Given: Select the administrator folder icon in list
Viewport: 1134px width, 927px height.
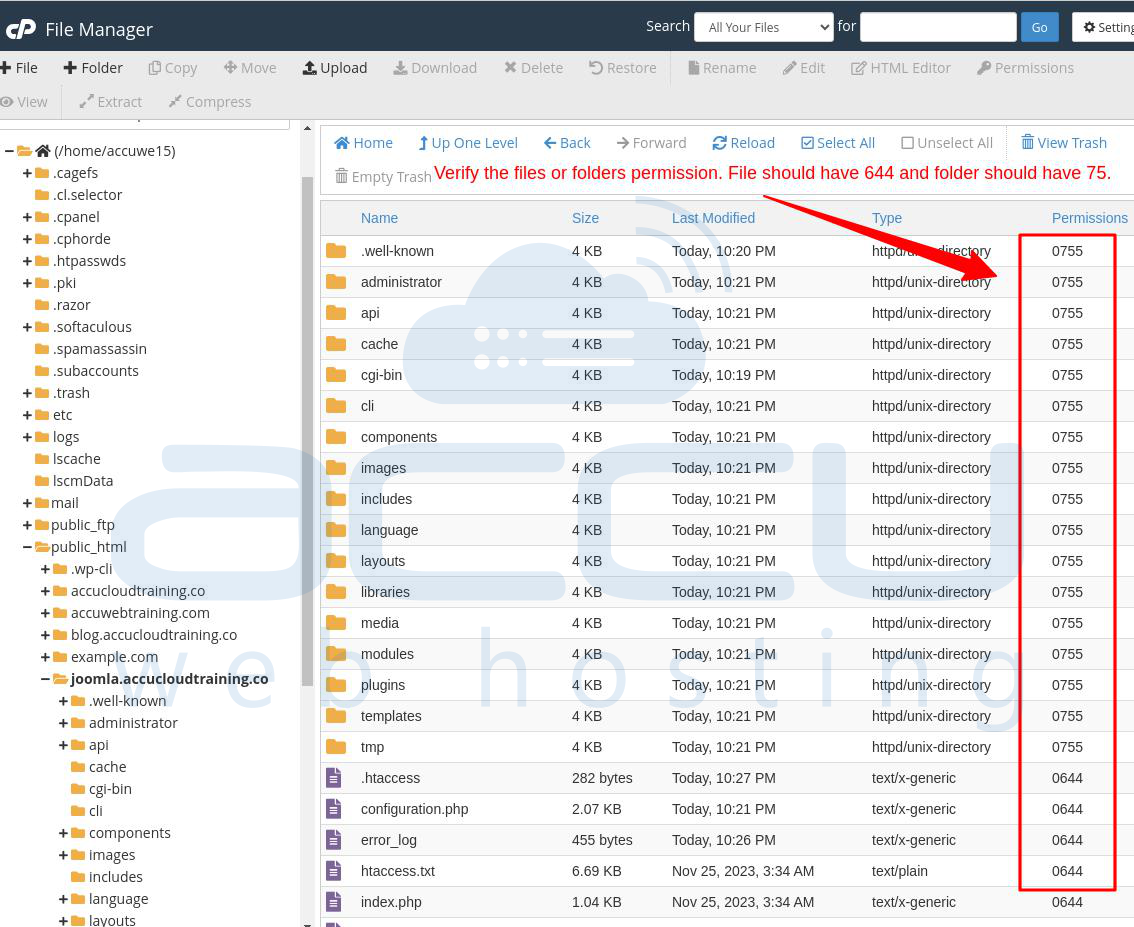Looking at the screenshot, I should click(336, 282).
